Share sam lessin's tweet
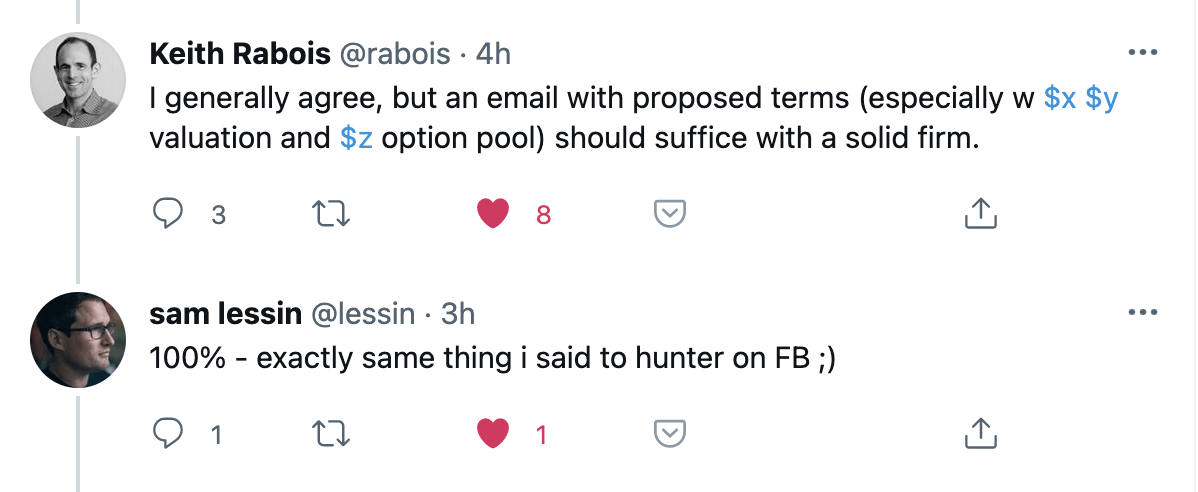 point(980,434)
